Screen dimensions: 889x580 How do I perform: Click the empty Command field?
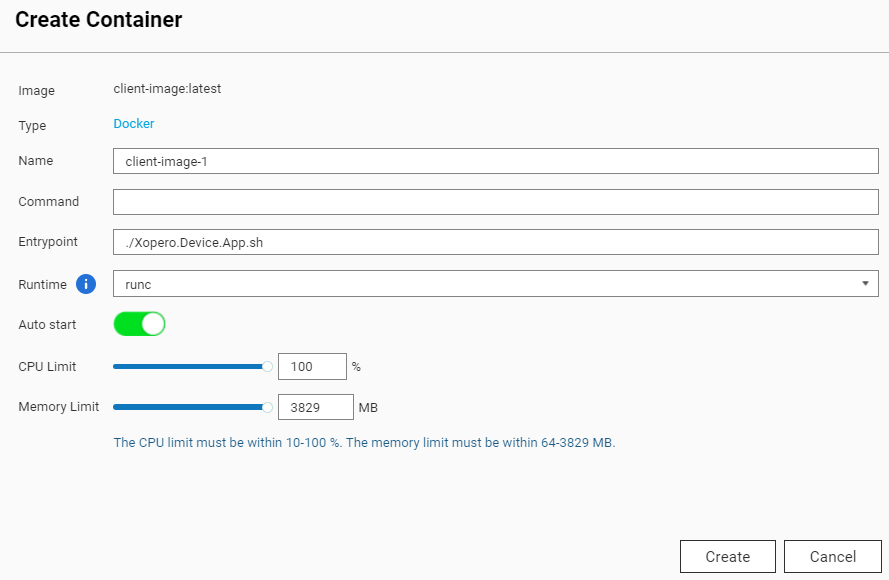click(x=495, y=201)
